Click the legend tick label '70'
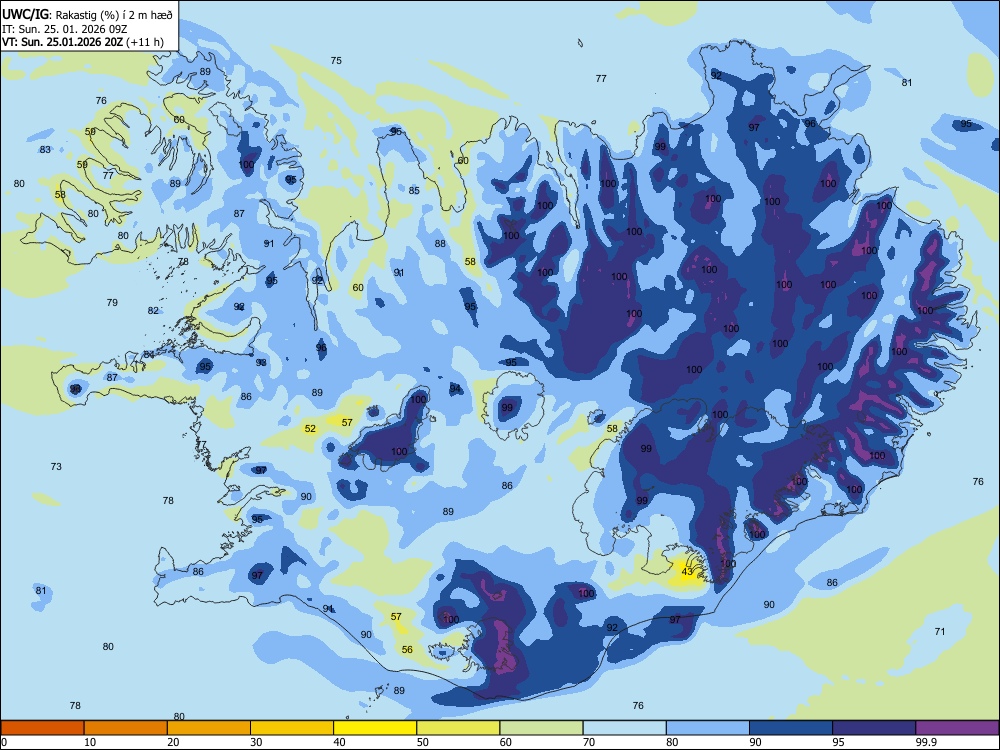Viewport: 1000px width, 750px height. (589, 742)
